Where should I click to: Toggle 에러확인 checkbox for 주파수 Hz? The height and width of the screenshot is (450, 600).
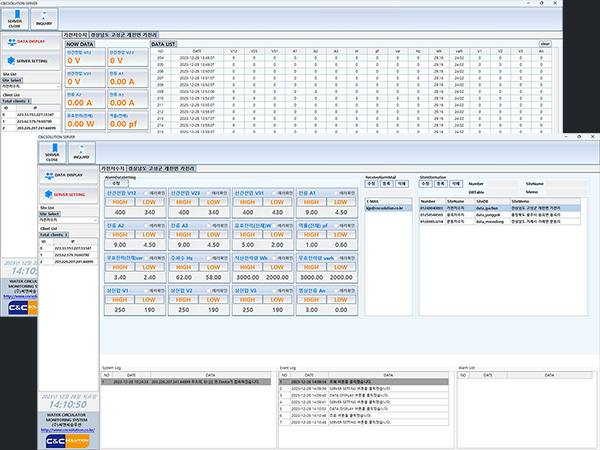point(211,259)
